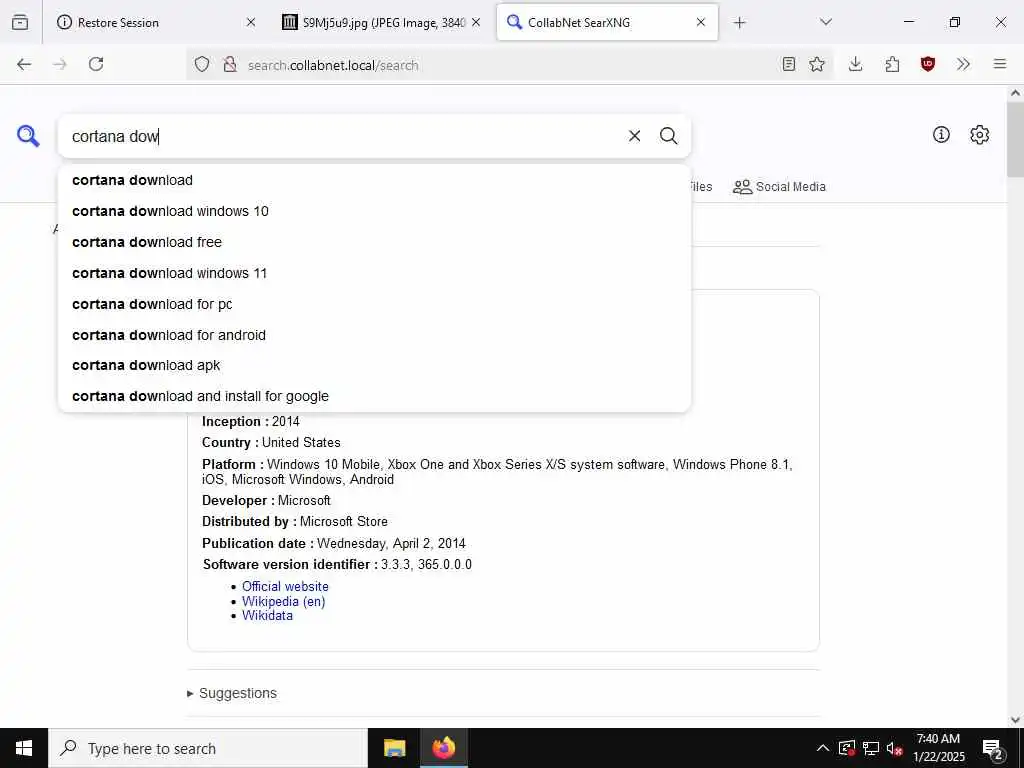
Task: Choose suggestion cortana download apk
Action: coord(374,365)
